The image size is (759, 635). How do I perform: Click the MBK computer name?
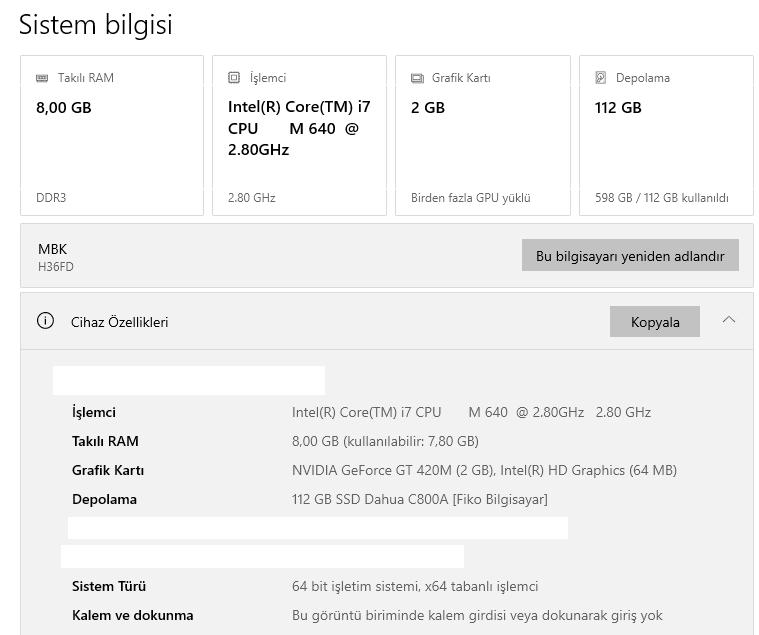tap(53, 249)
